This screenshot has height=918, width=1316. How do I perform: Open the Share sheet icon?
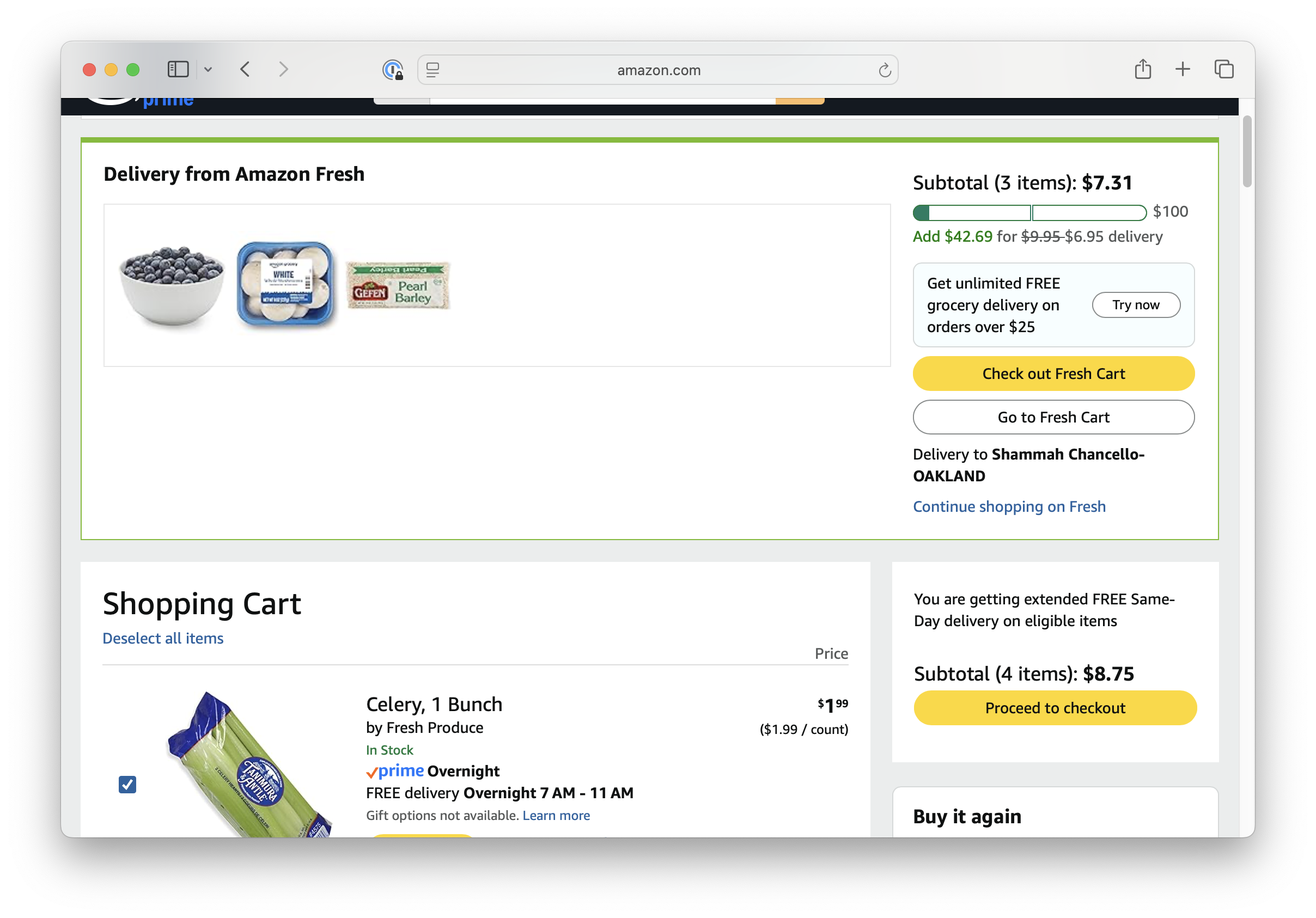point(1142,69)
